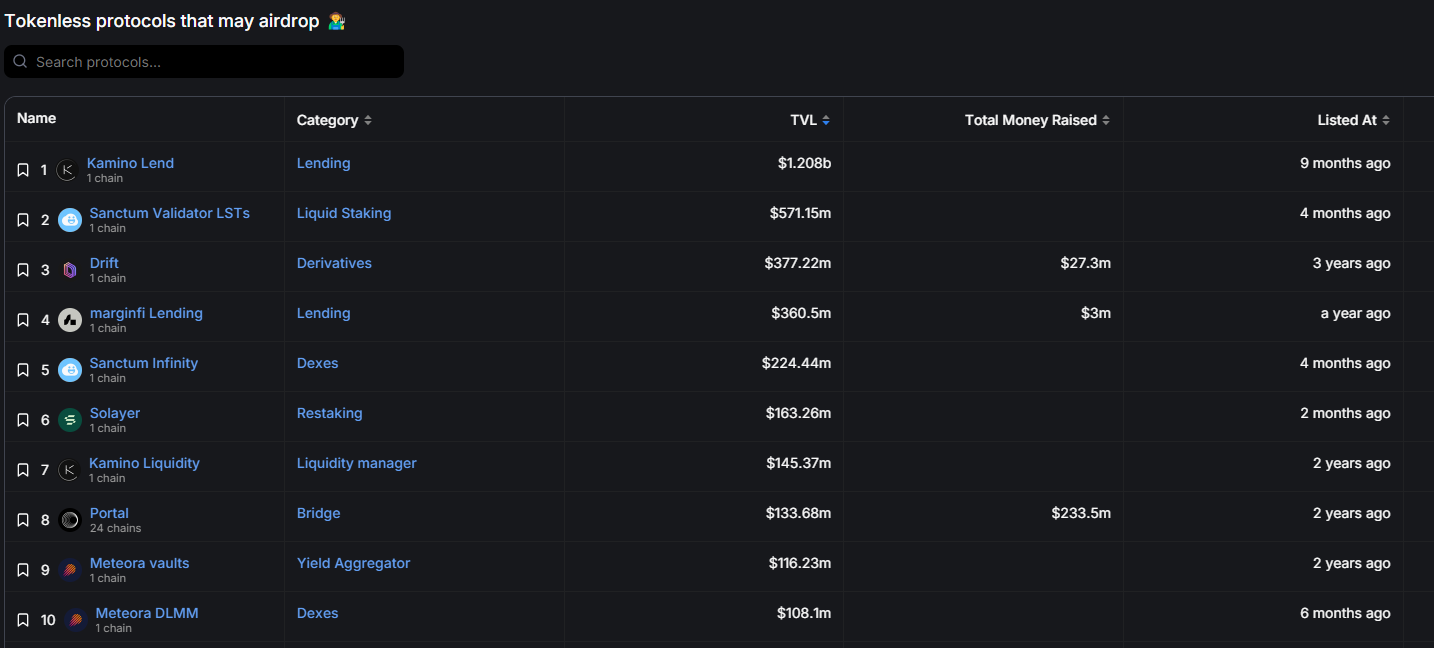Screen dimensions: 1434x648
Task: Sort by Total Money Raised
Action: pyautogui.click(x=1037, y=120)
